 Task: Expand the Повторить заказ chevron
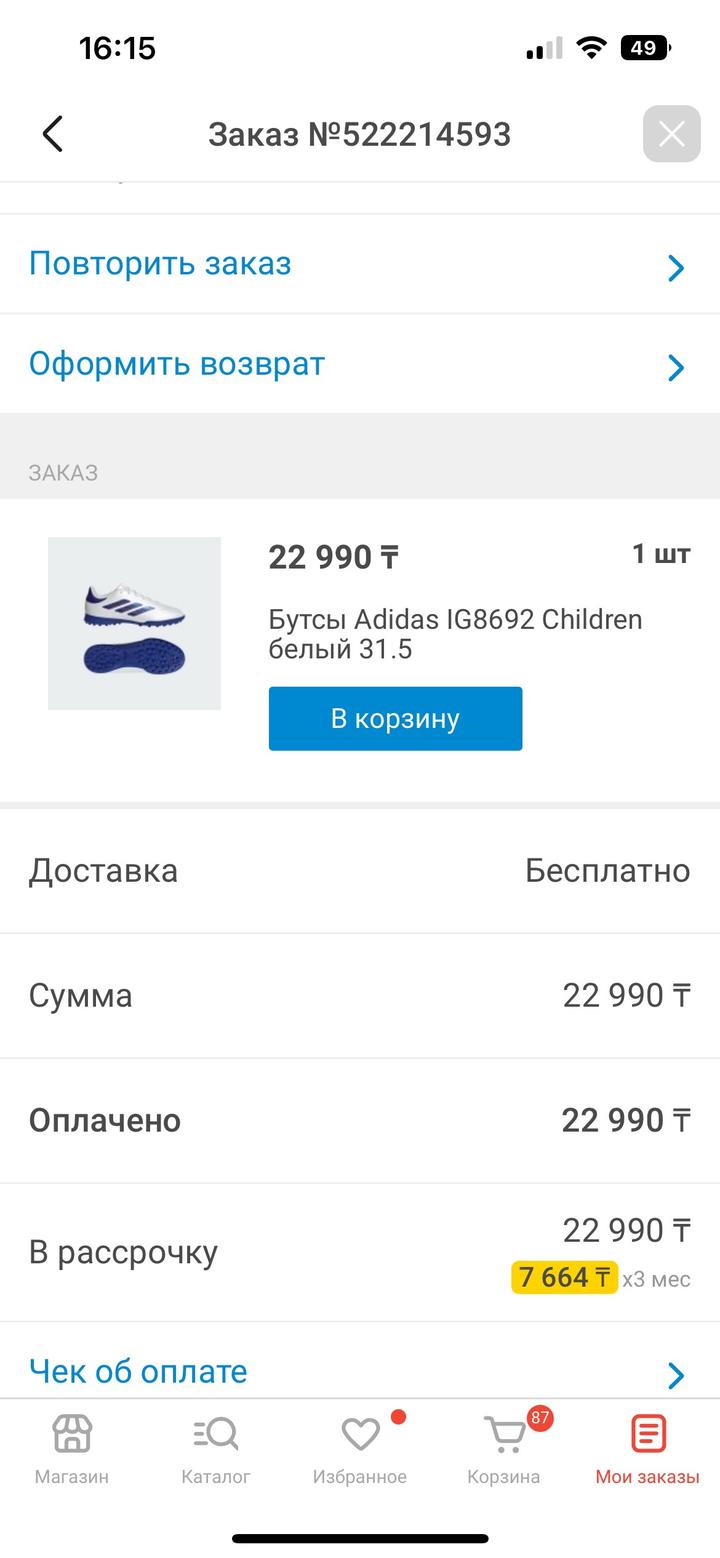tap(676, 267)
